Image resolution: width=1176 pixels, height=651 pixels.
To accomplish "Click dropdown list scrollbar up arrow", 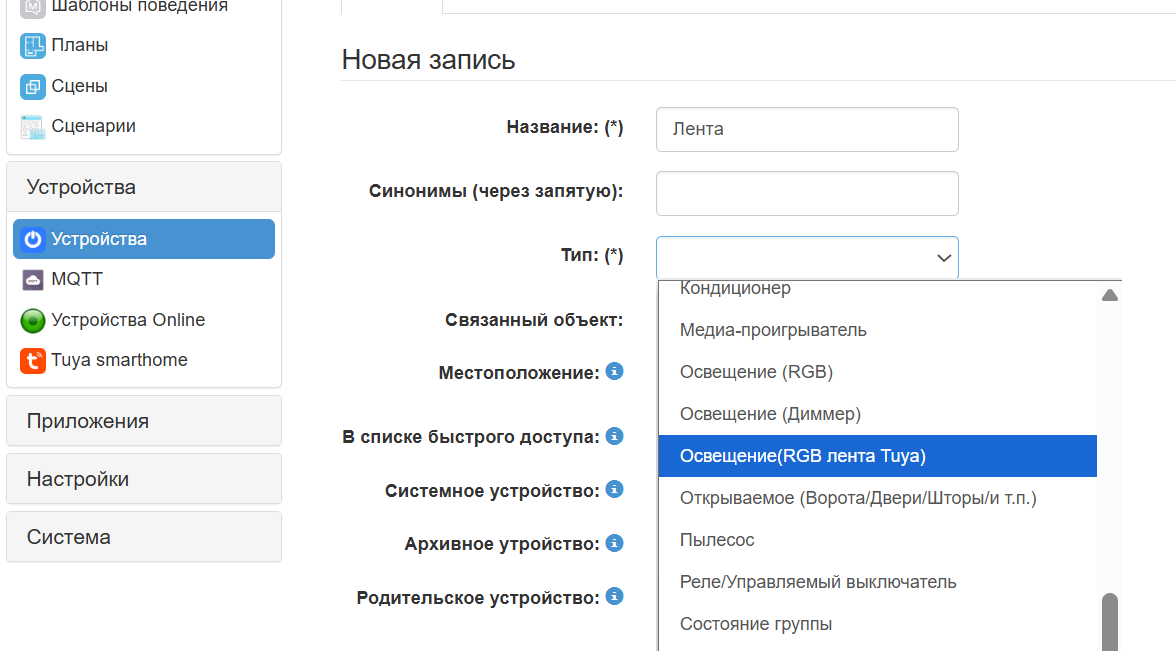I will click(x=1109, y=295).
